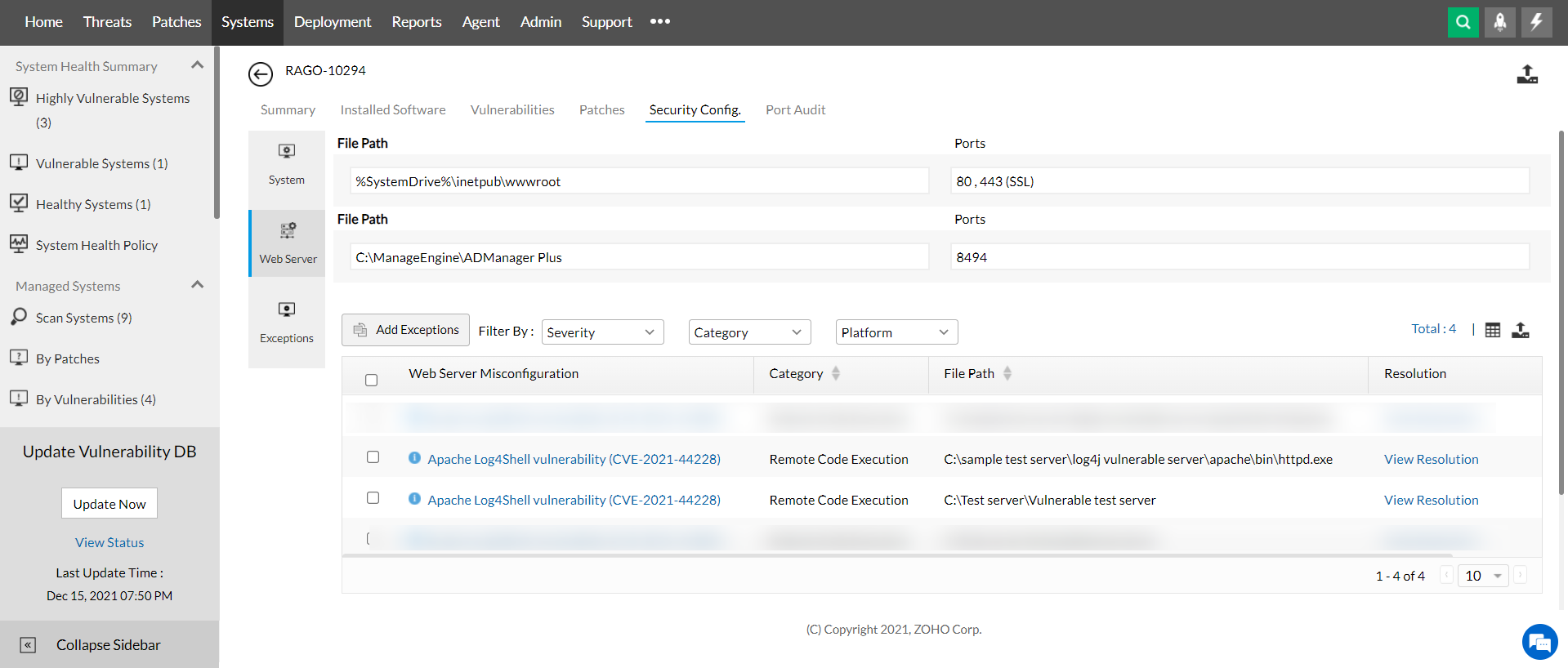This screenshot has height=668, width=1568.
Task: Click the green search icon in header
Action: click(x=1463, y=22)
